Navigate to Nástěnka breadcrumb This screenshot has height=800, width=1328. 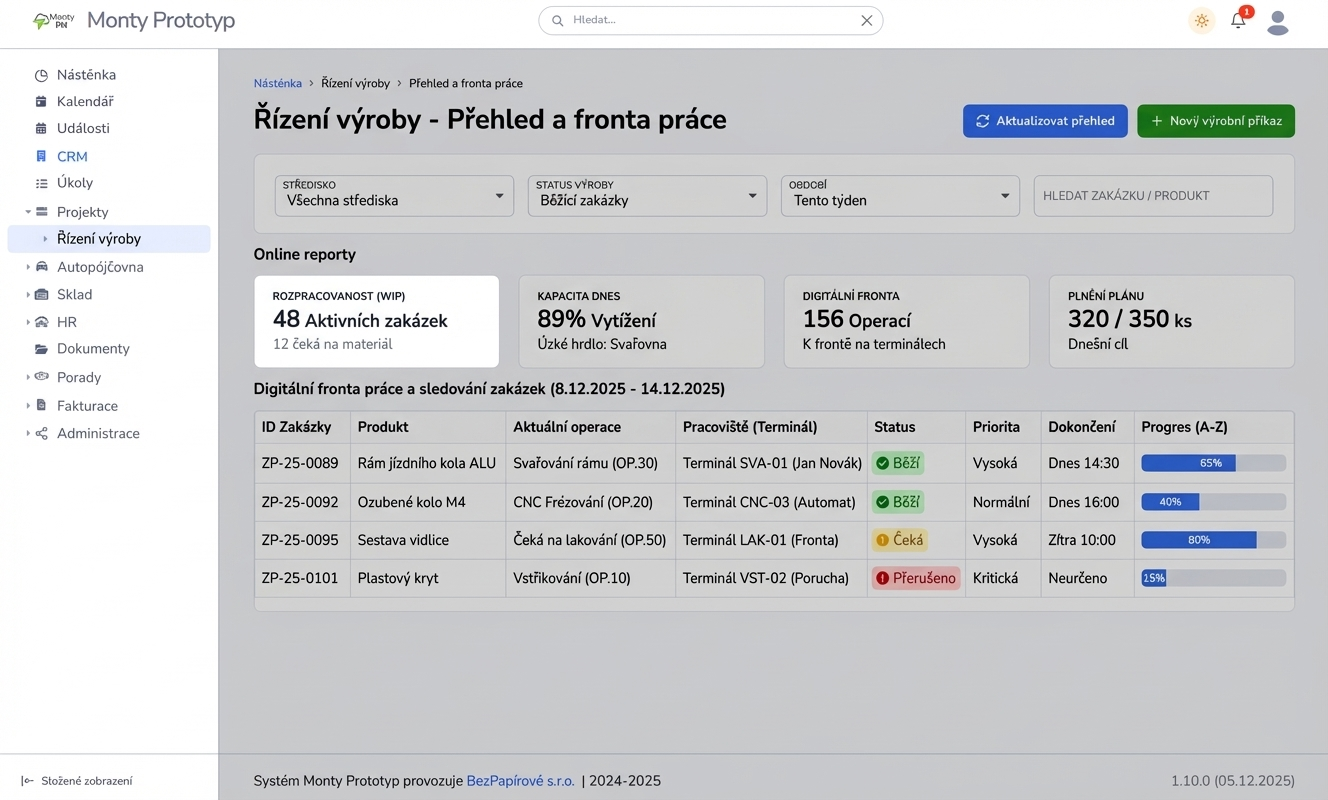pos(277,83)
